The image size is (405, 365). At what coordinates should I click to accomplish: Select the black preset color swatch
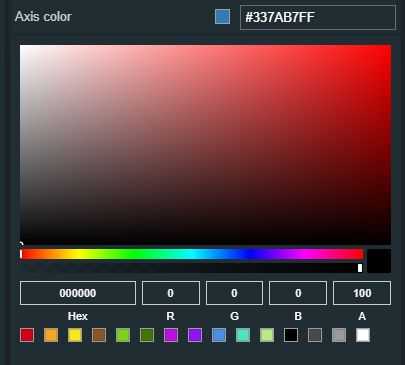click(x=291, y=335)
